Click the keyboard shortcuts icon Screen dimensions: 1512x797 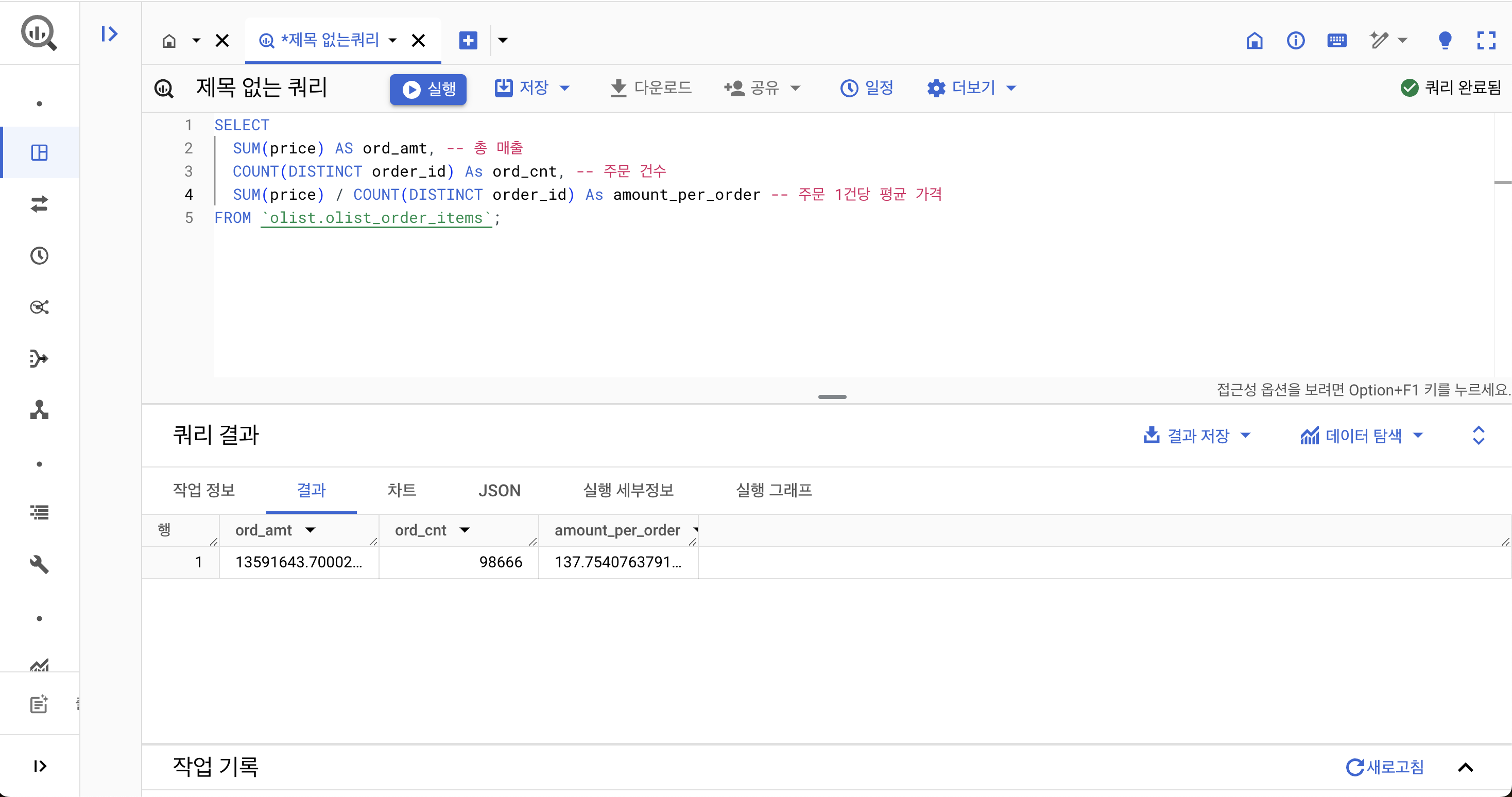1336,41
